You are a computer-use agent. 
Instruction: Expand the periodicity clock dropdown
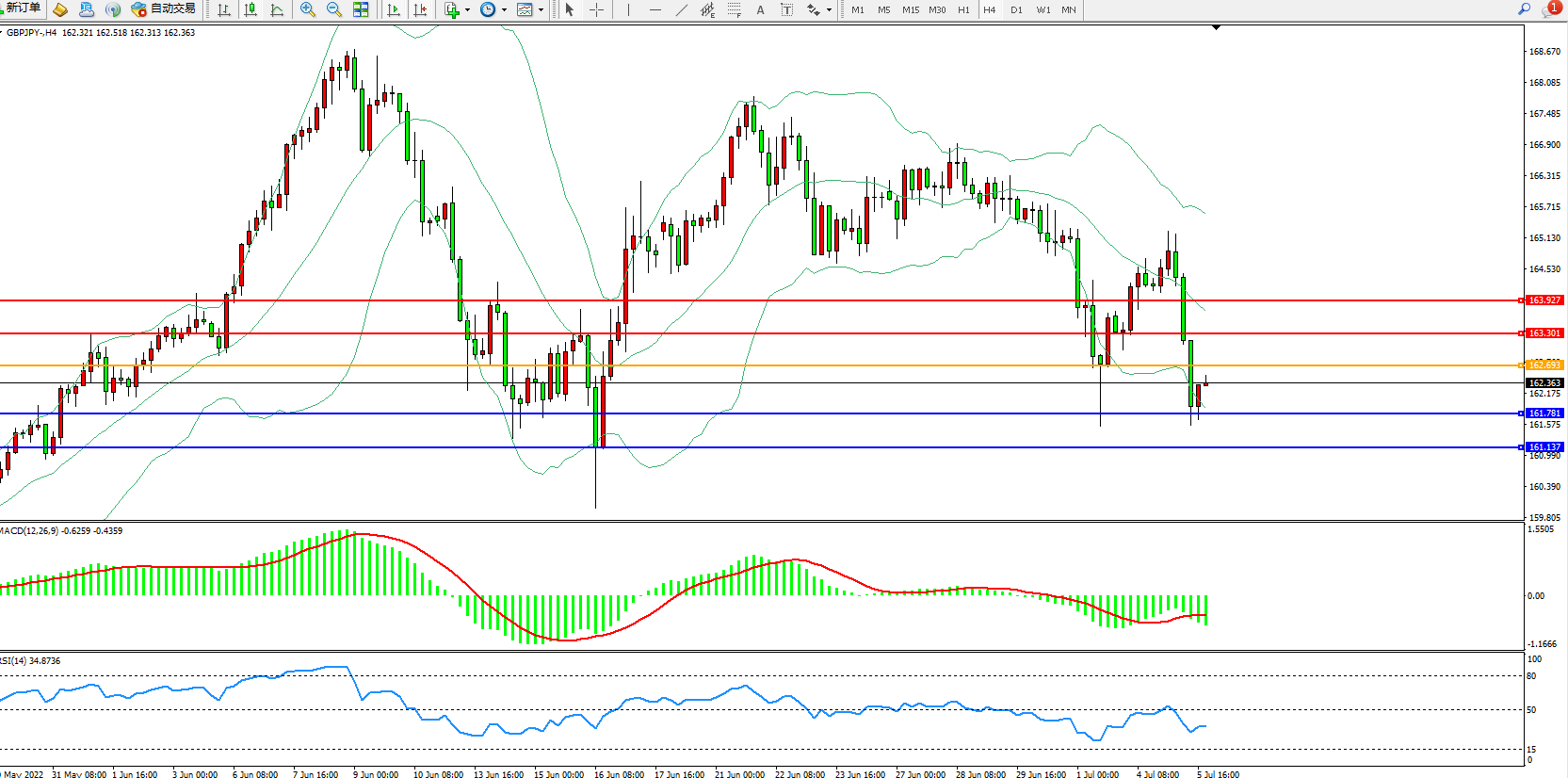(x=504, y=10)
